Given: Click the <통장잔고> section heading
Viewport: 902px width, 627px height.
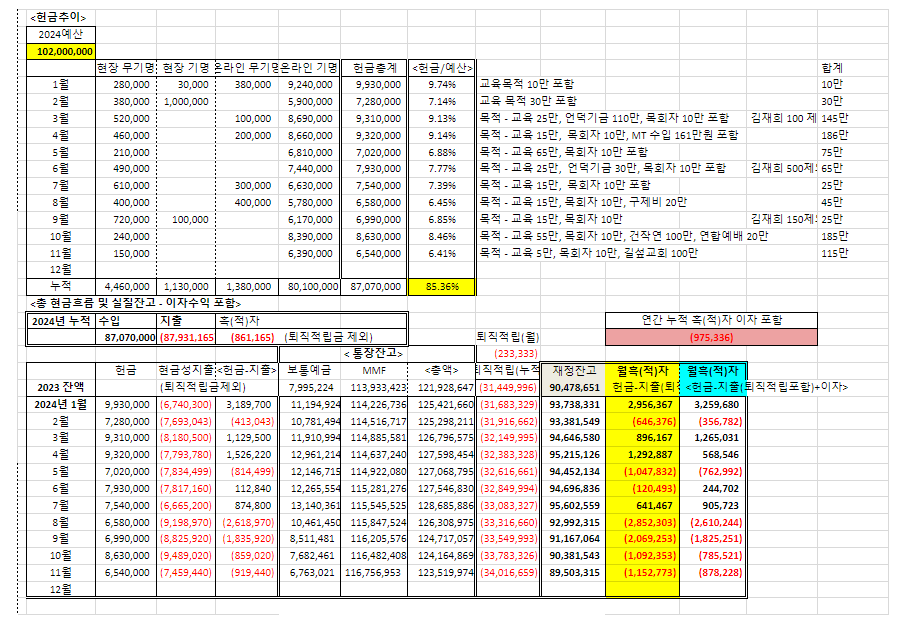Looking at the screenshot, I should pos(373,354).
